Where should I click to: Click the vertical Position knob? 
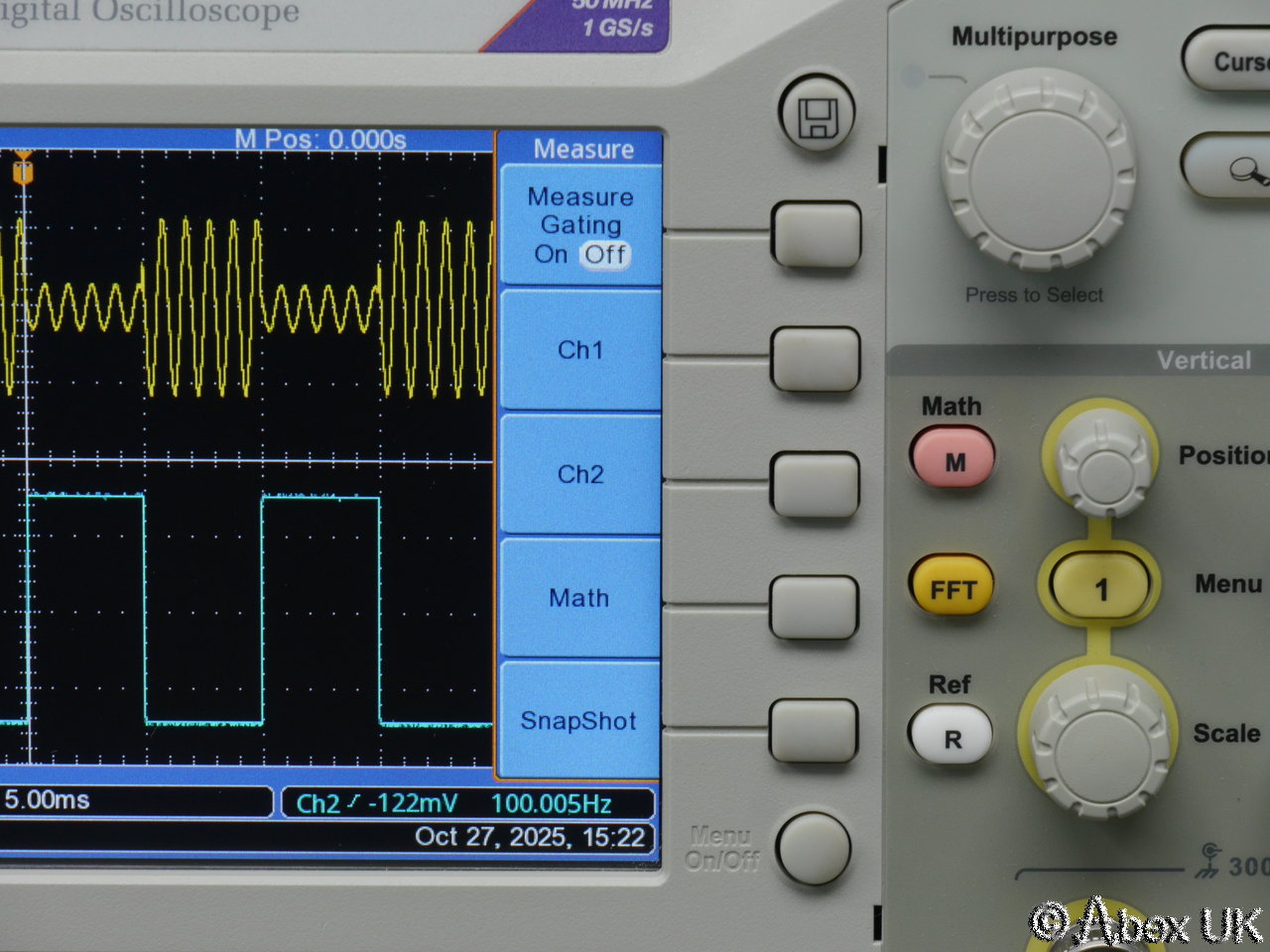point(1101,461)
